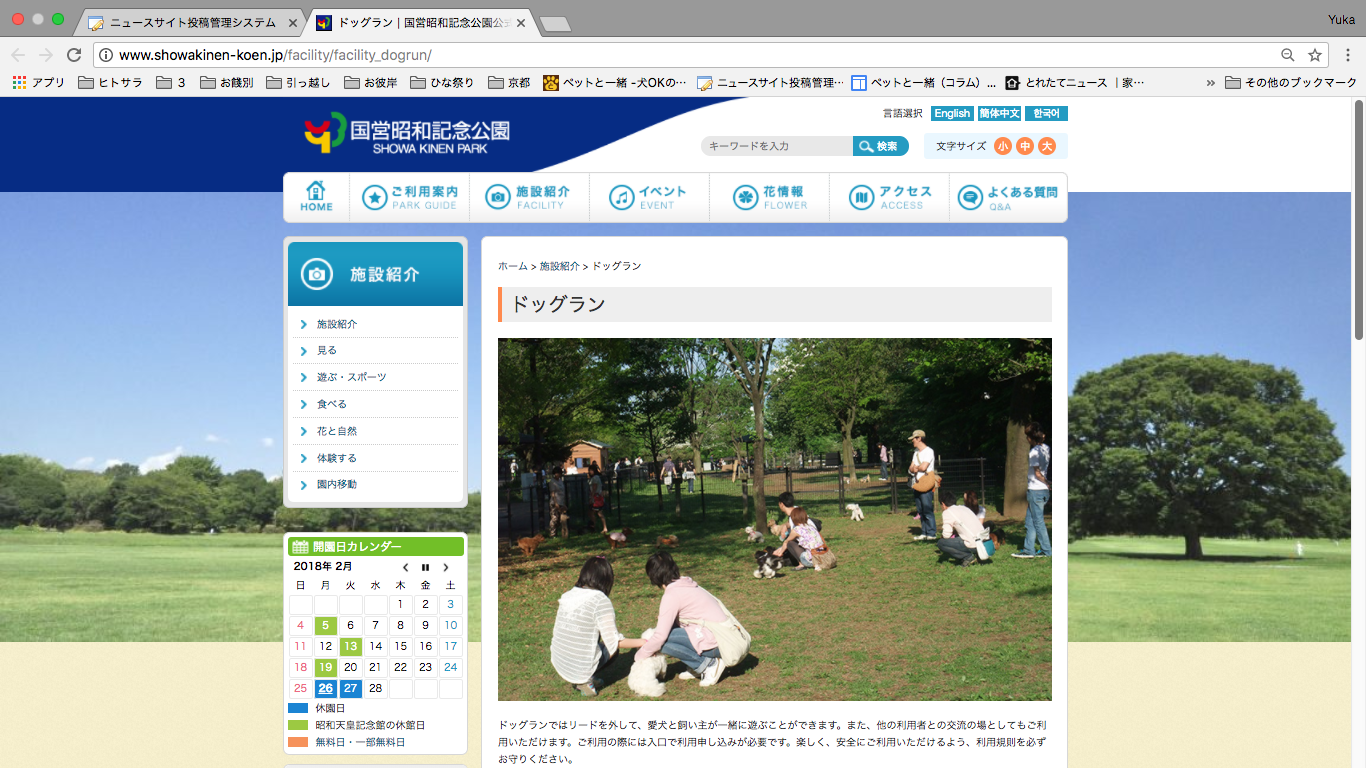Open the ペットと一緒 (コラム) bookmark
Screen dimensions: 1366x768
click(x=923, y=83)
